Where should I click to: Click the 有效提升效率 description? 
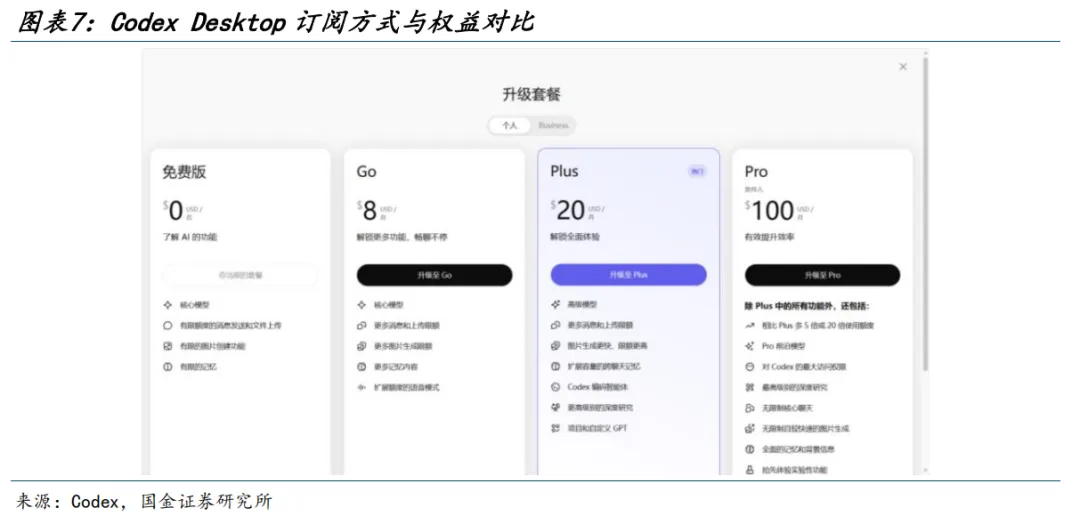(x=769, y=237)
